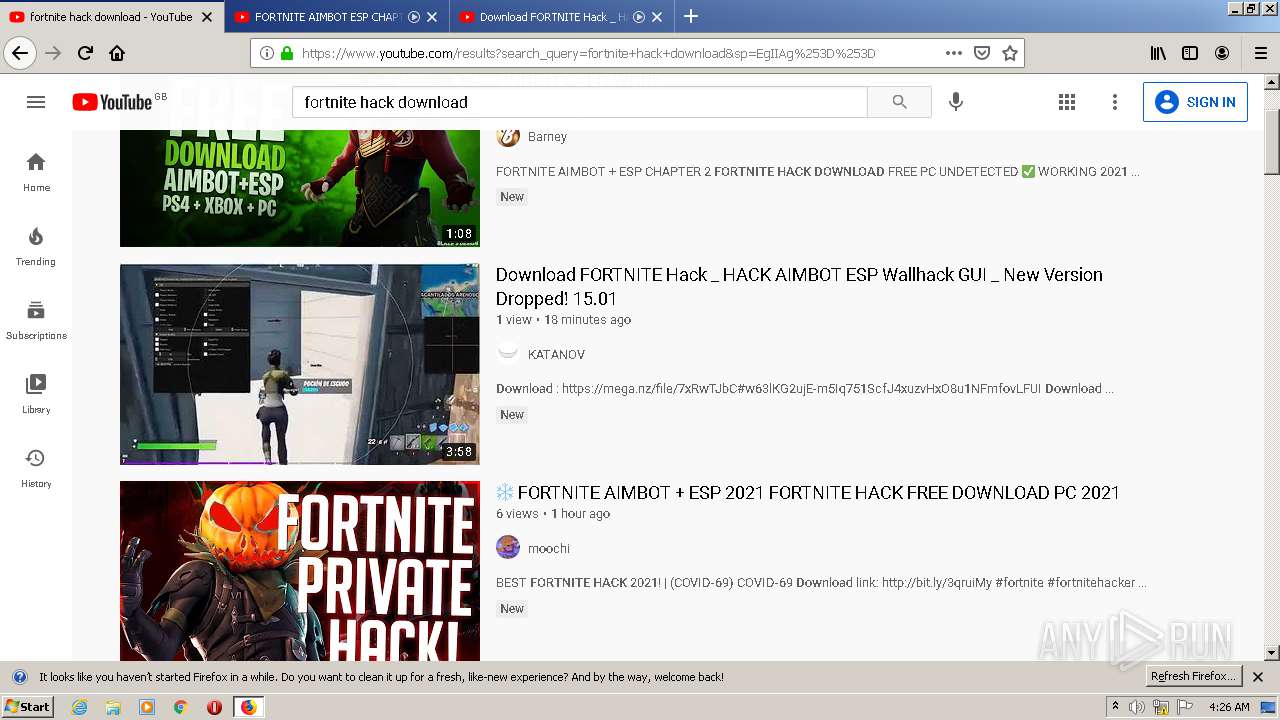Image resolution: width=1280 pixels, height=720 pixels.
Task: Switch to fortnite hack download tab
Action: (x=110, y=17)
